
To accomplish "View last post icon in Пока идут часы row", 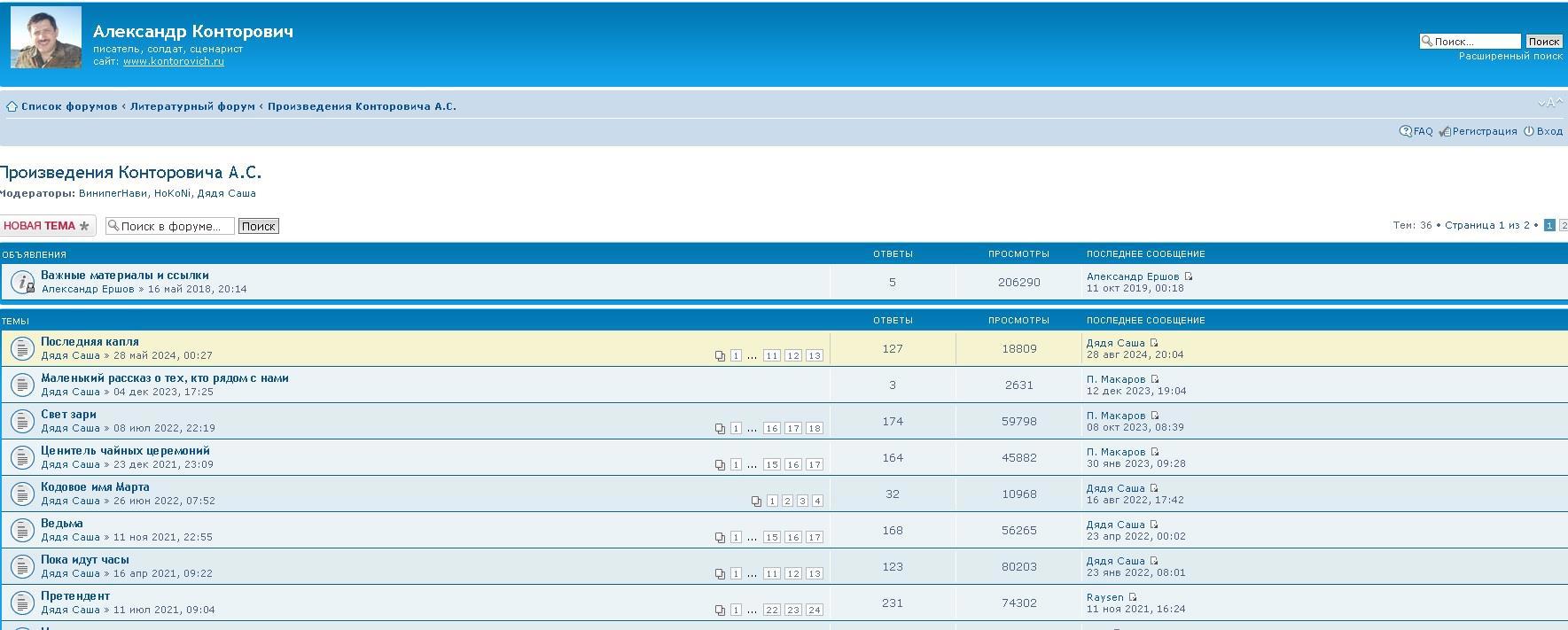I will click(x=1153, y=561).
